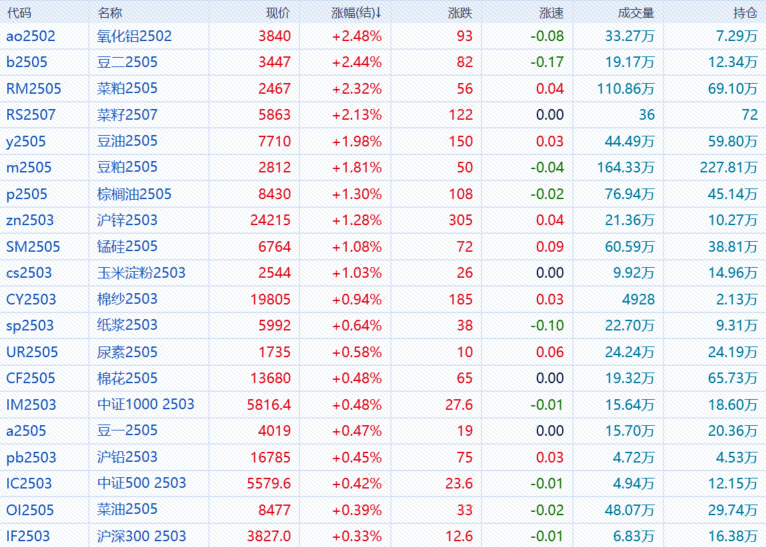Click the zn2503 code link
The height and width of the screenshot is (547, 766).
pos(30,220)
